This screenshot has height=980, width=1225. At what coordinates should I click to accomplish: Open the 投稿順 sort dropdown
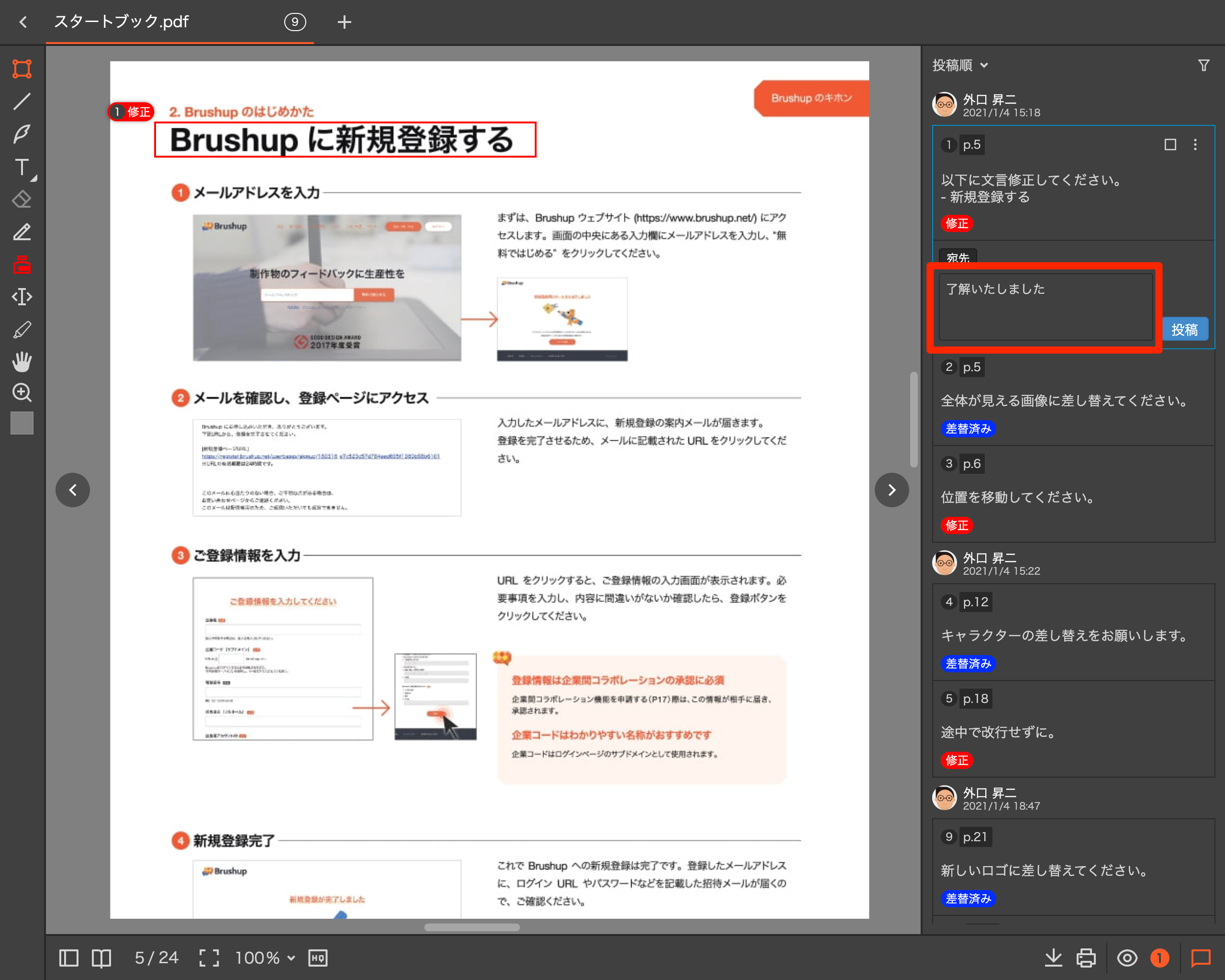click(x=960, y=66)
